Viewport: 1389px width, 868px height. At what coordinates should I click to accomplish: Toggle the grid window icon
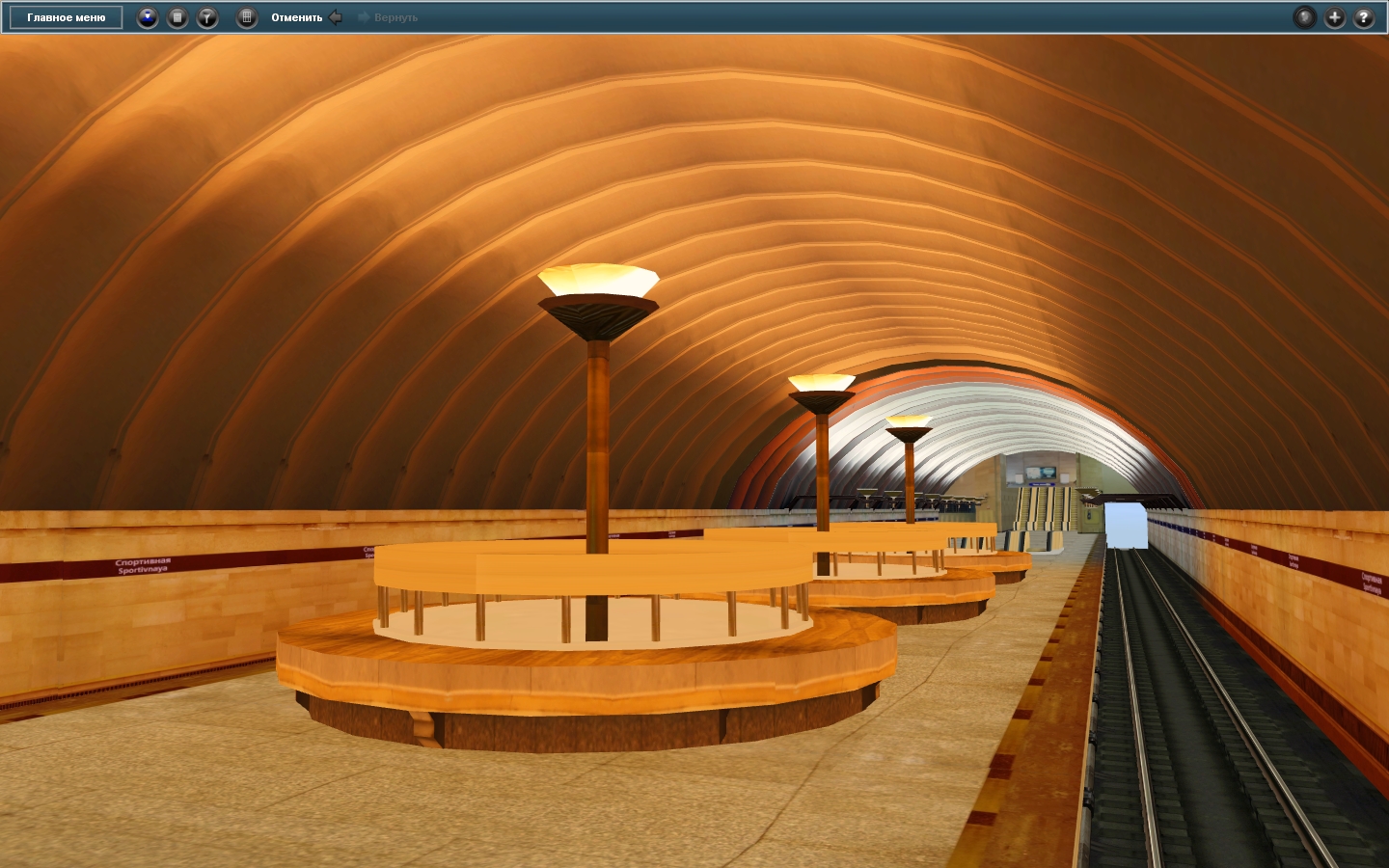click(x=247, y=17)
